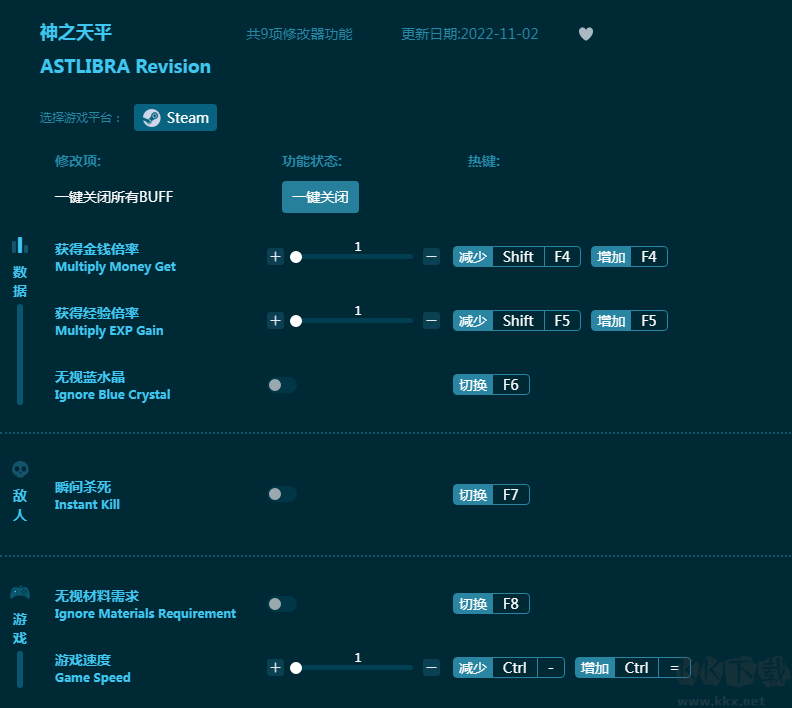Click plus icon for Multiply Money Get

[x=275, y=257]
